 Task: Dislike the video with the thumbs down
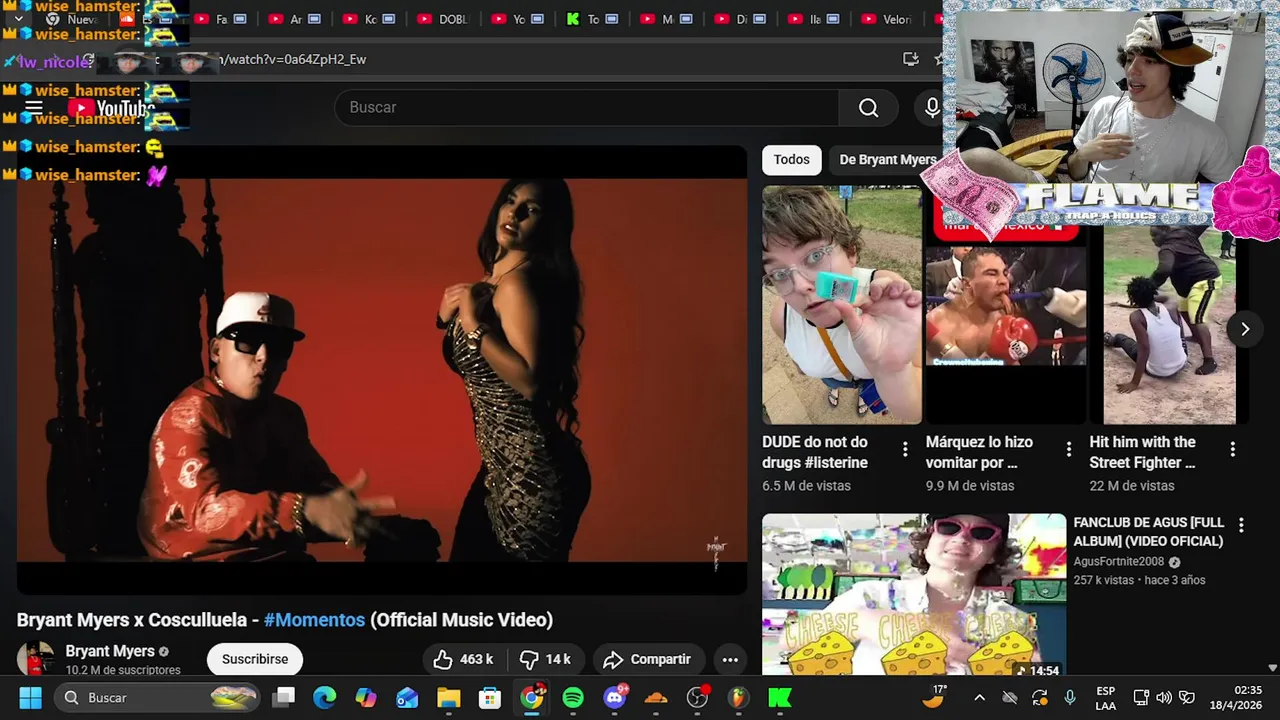(x=546, y=659)
